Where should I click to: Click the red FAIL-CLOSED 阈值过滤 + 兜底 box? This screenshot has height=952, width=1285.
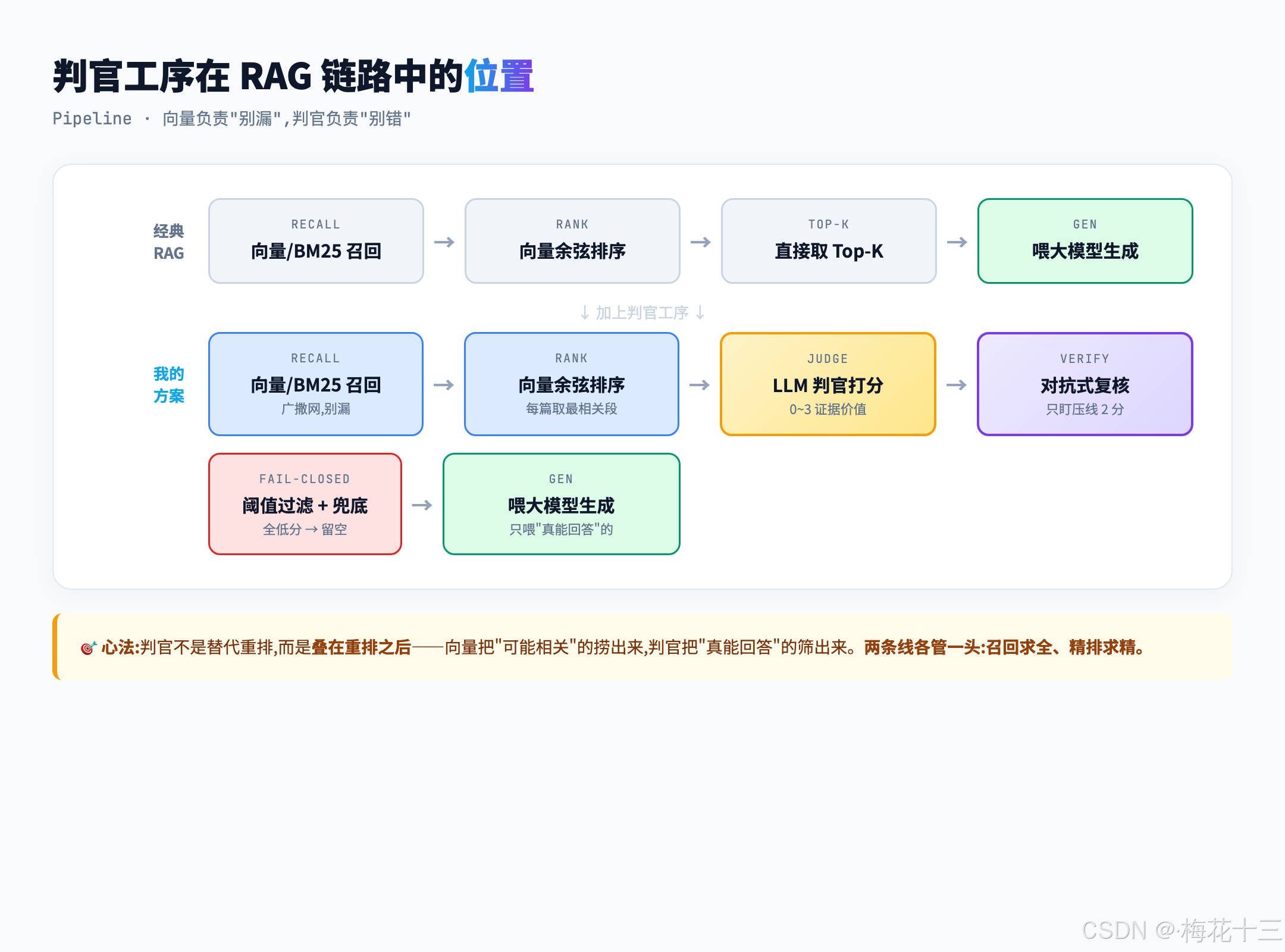point(305,504)
